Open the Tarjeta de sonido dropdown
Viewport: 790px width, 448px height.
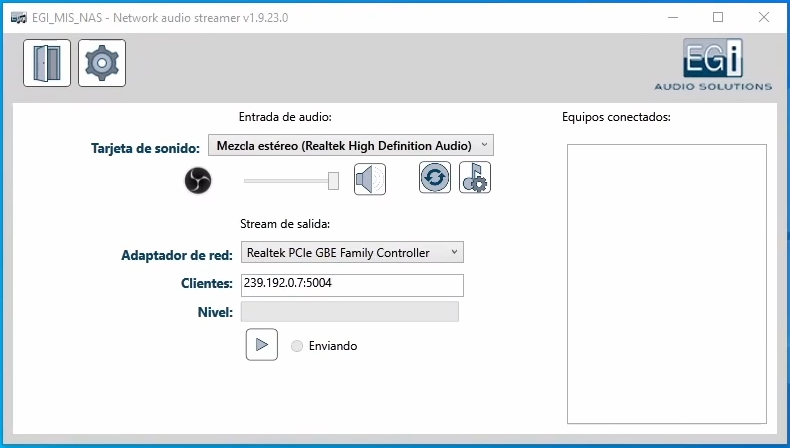tap(351, 146)
